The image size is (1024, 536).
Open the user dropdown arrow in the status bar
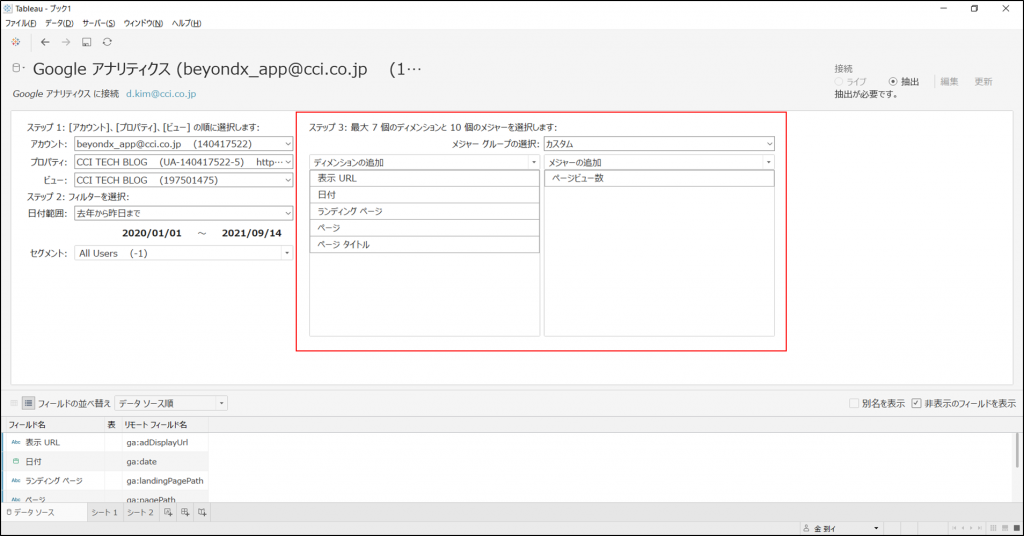pos(876,528)
